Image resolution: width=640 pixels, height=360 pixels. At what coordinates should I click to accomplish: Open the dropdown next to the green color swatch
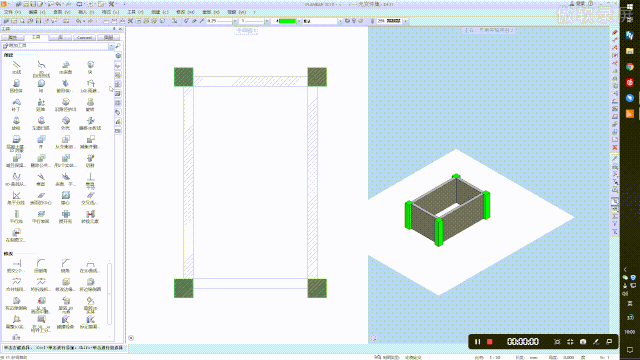pos(298,21)
